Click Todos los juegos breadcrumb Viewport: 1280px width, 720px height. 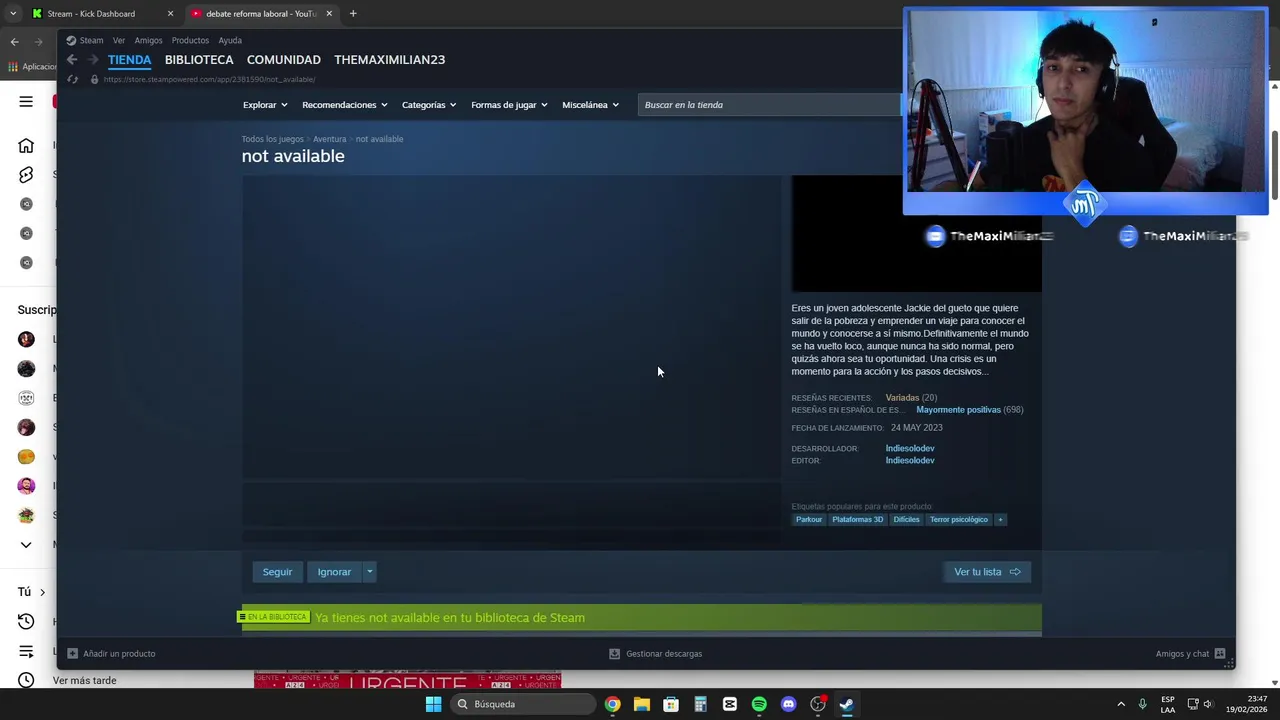(x=272, y=139)
